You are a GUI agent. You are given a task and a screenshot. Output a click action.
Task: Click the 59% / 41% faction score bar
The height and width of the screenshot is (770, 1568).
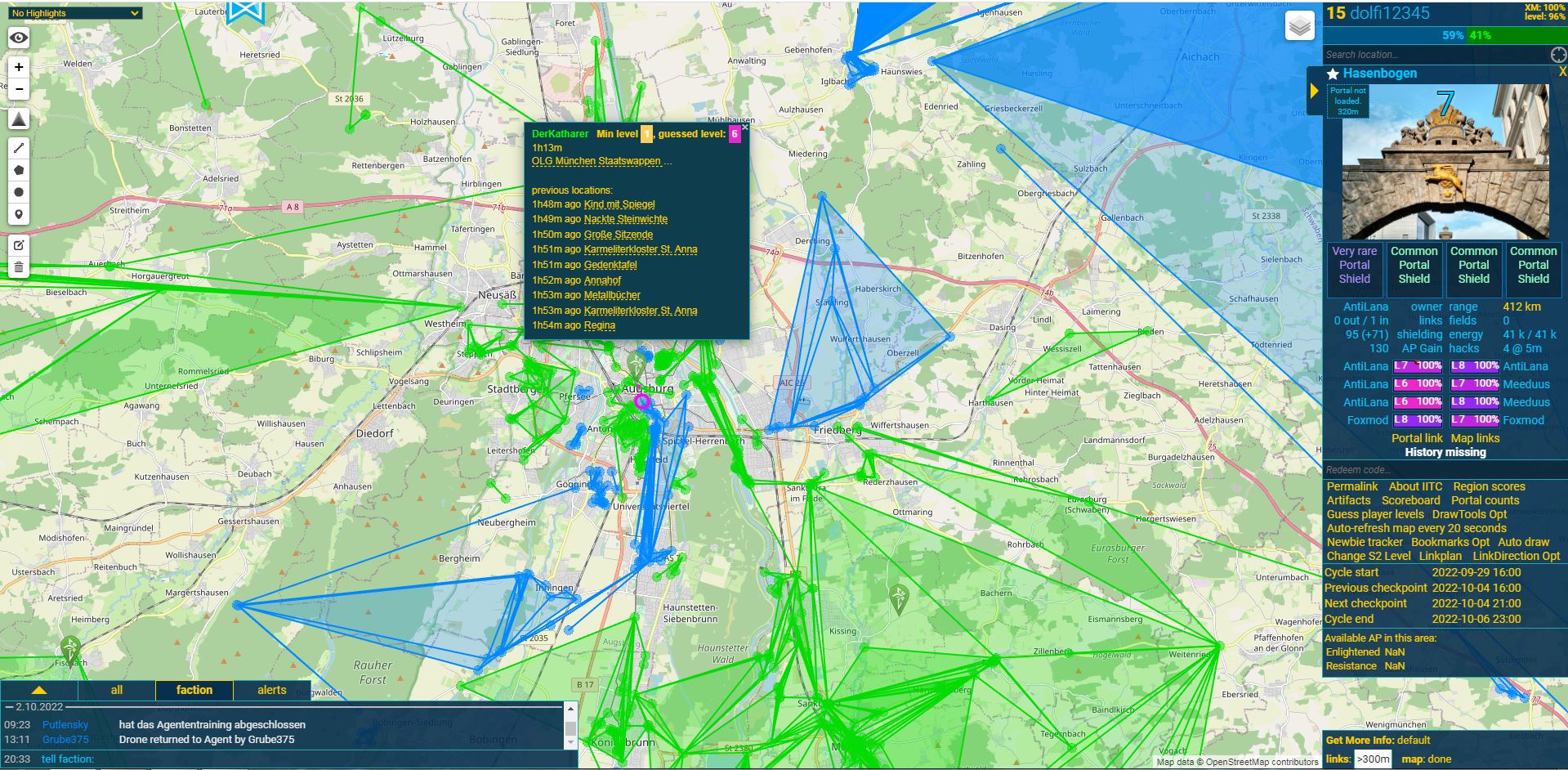[x=1445, y=35]
